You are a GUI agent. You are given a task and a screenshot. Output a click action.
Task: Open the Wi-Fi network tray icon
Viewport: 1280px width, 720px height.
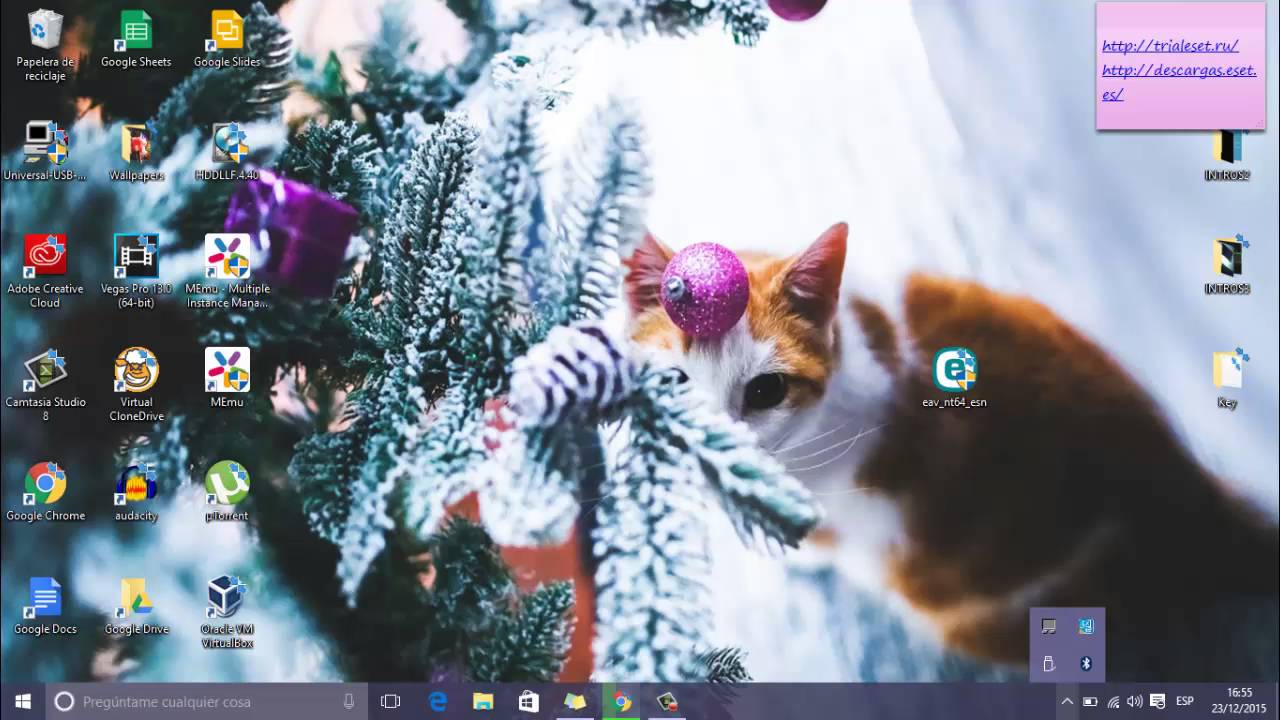coord(1113,702)
